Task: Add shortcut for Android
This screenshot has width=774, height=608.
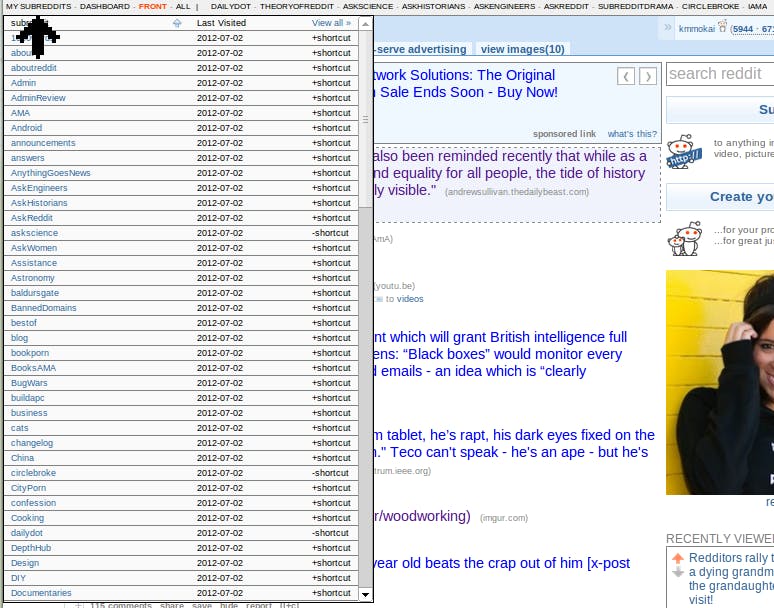Action: (x=331, y=128)
